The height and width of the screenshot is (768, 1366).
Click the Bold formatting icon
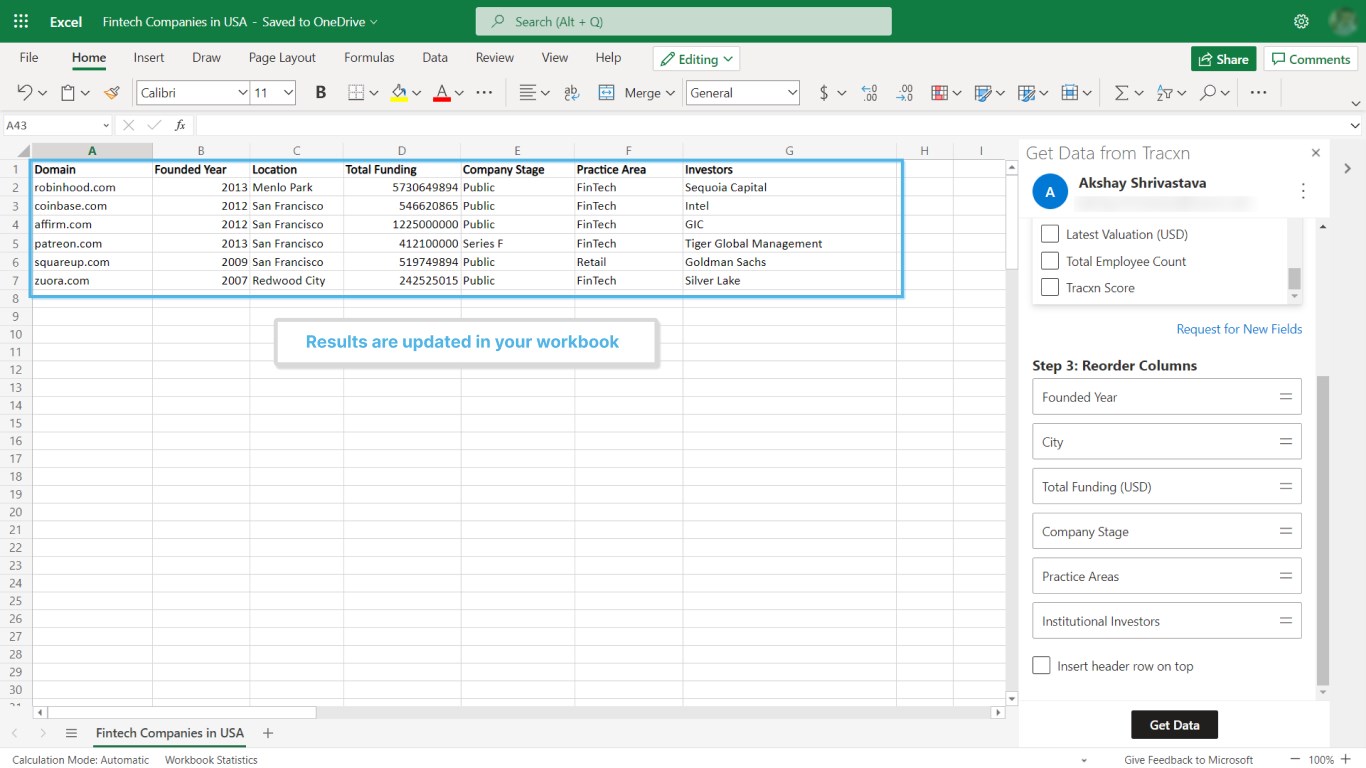pyautogui.click(x=321, y=93)
